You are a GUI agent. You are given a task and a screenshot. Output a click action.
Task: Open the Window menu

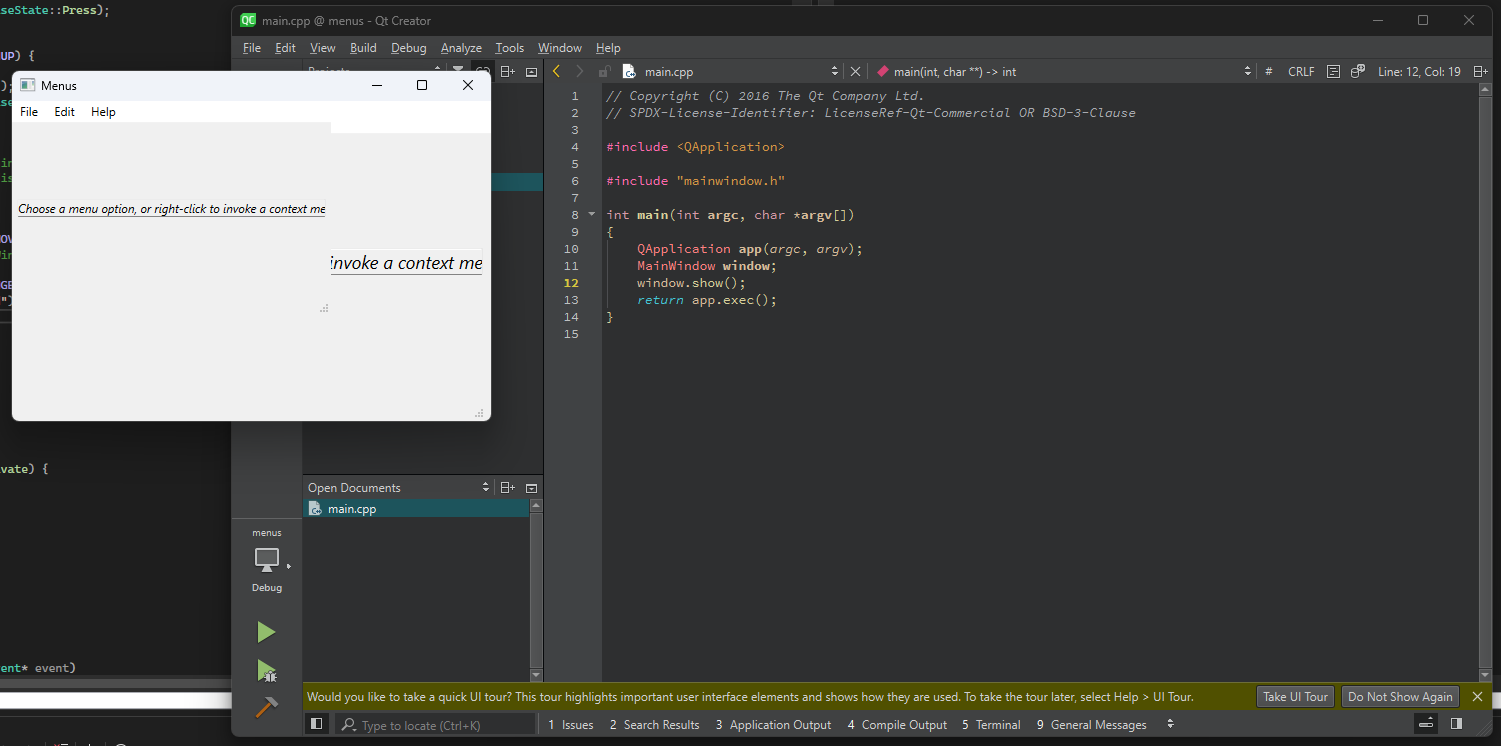(560, 47)
